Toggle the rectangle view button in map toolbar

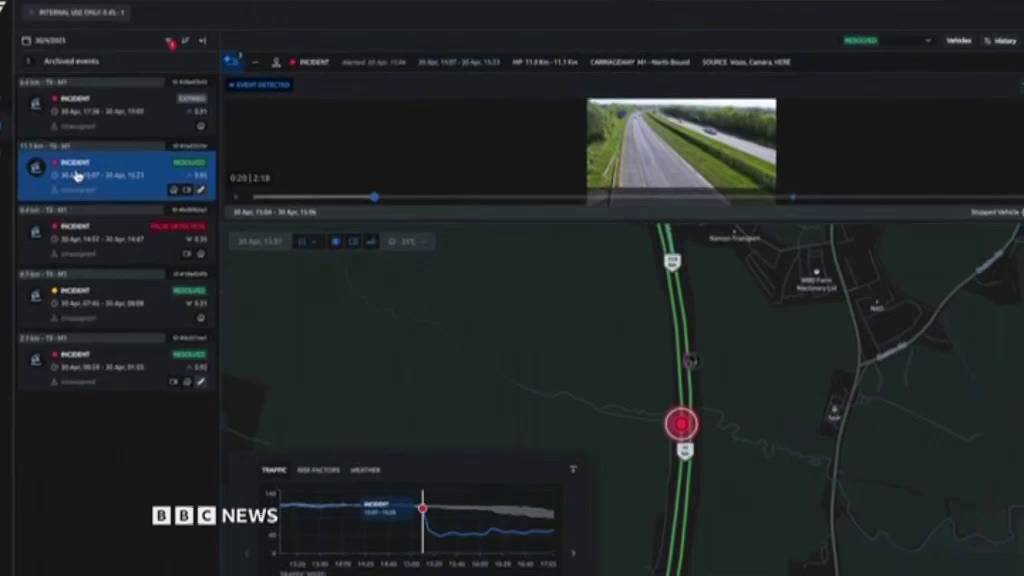coord(353,241)
